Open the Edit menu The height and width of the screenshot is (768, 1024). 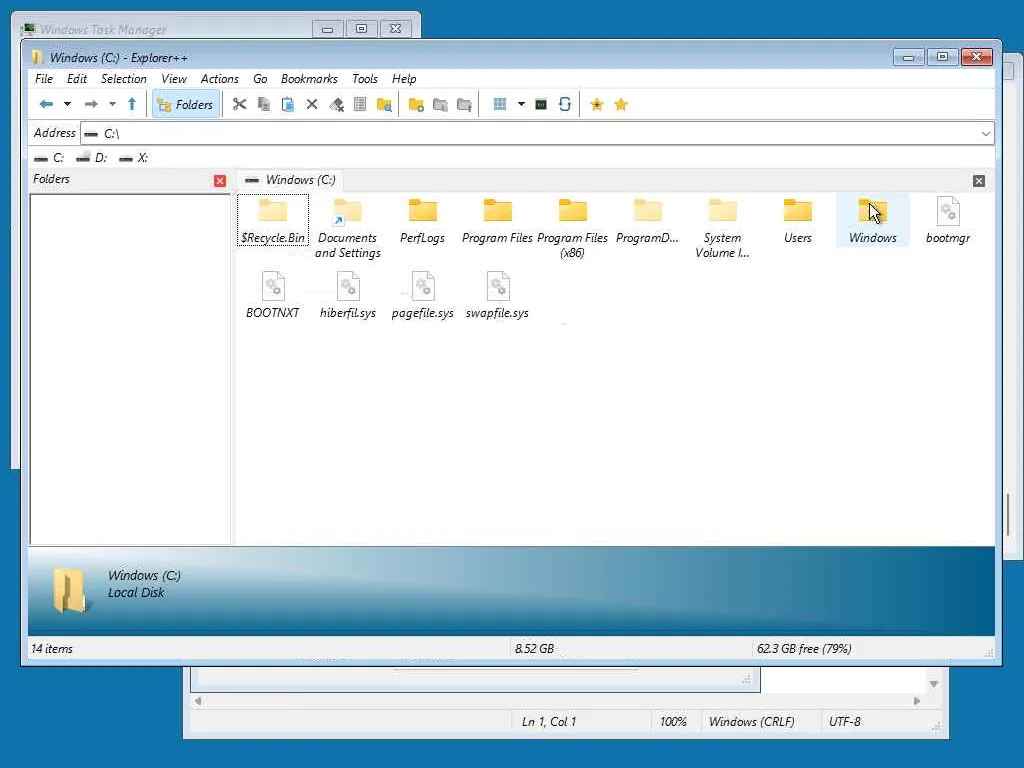click(x=76, y=78)
